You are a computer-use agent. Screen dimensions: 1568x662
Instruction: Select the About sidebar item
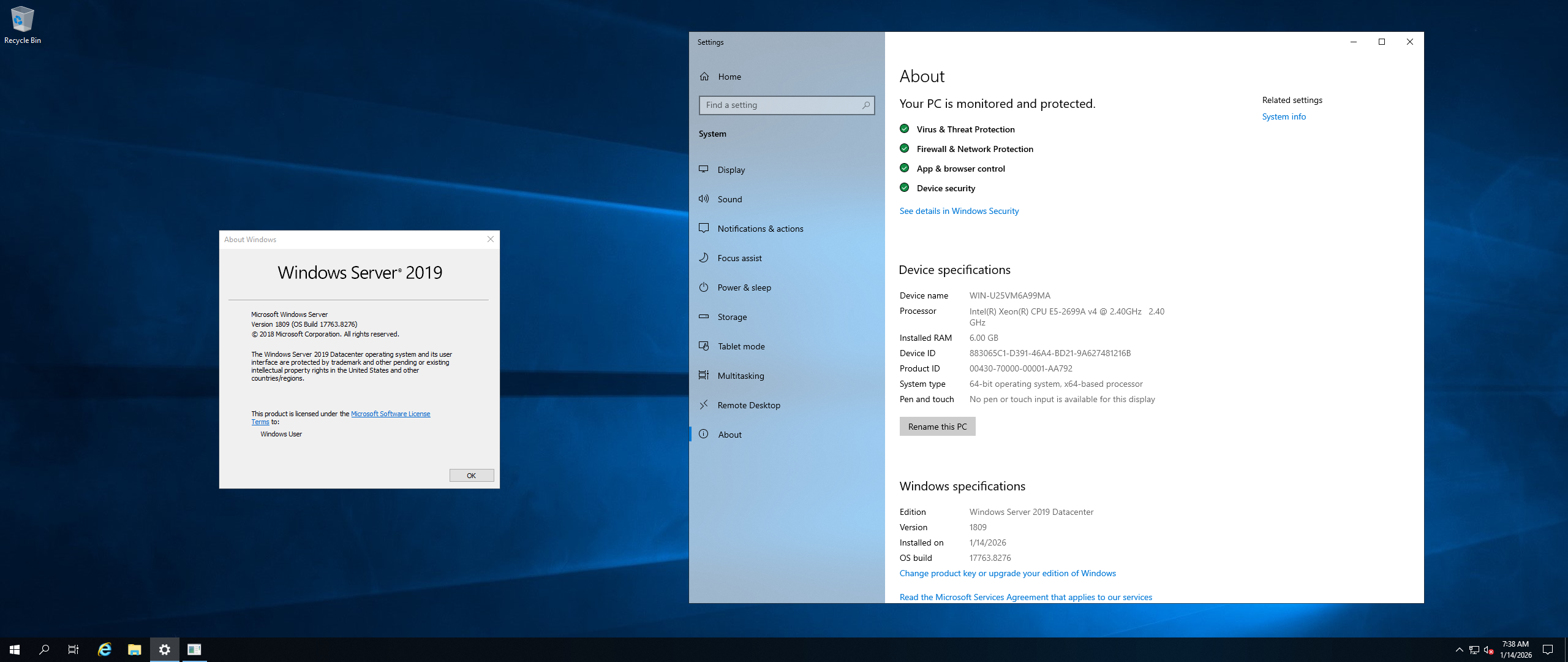point(729,435)
